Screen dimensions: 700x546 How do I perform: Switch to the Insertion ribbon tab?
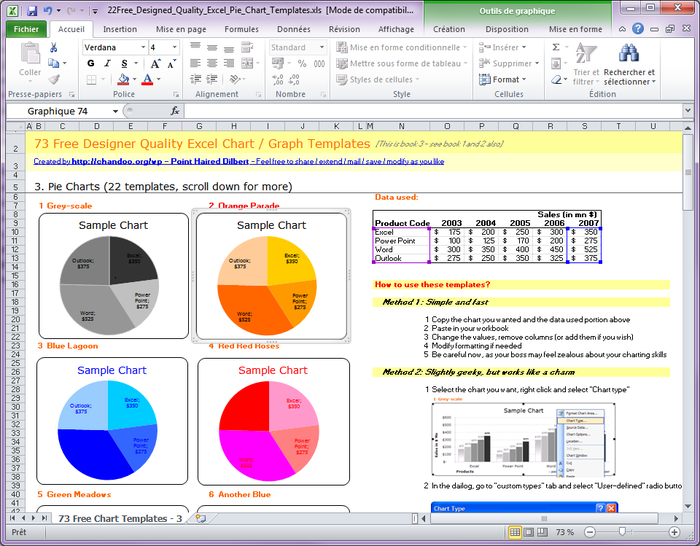(x=120, y=29)
